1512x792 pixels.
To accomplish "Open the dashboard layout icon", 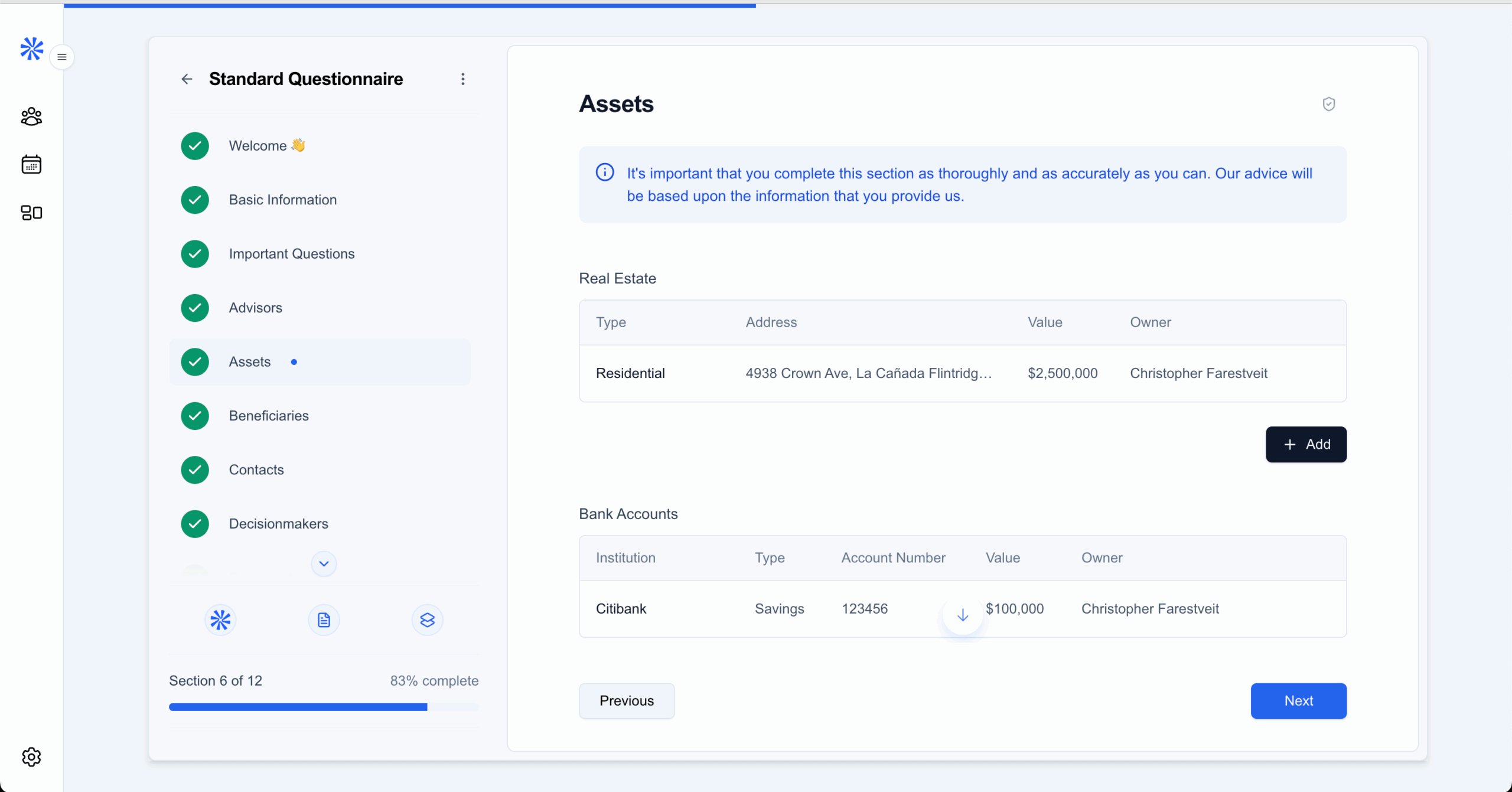I will pos(31,213).
